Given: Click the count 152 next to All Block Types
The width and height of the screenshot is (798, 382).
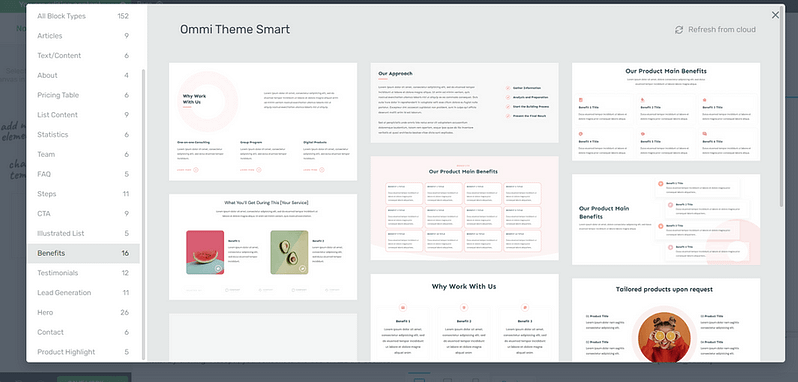Looking at the screenshot, I should [x=123, y=16].
